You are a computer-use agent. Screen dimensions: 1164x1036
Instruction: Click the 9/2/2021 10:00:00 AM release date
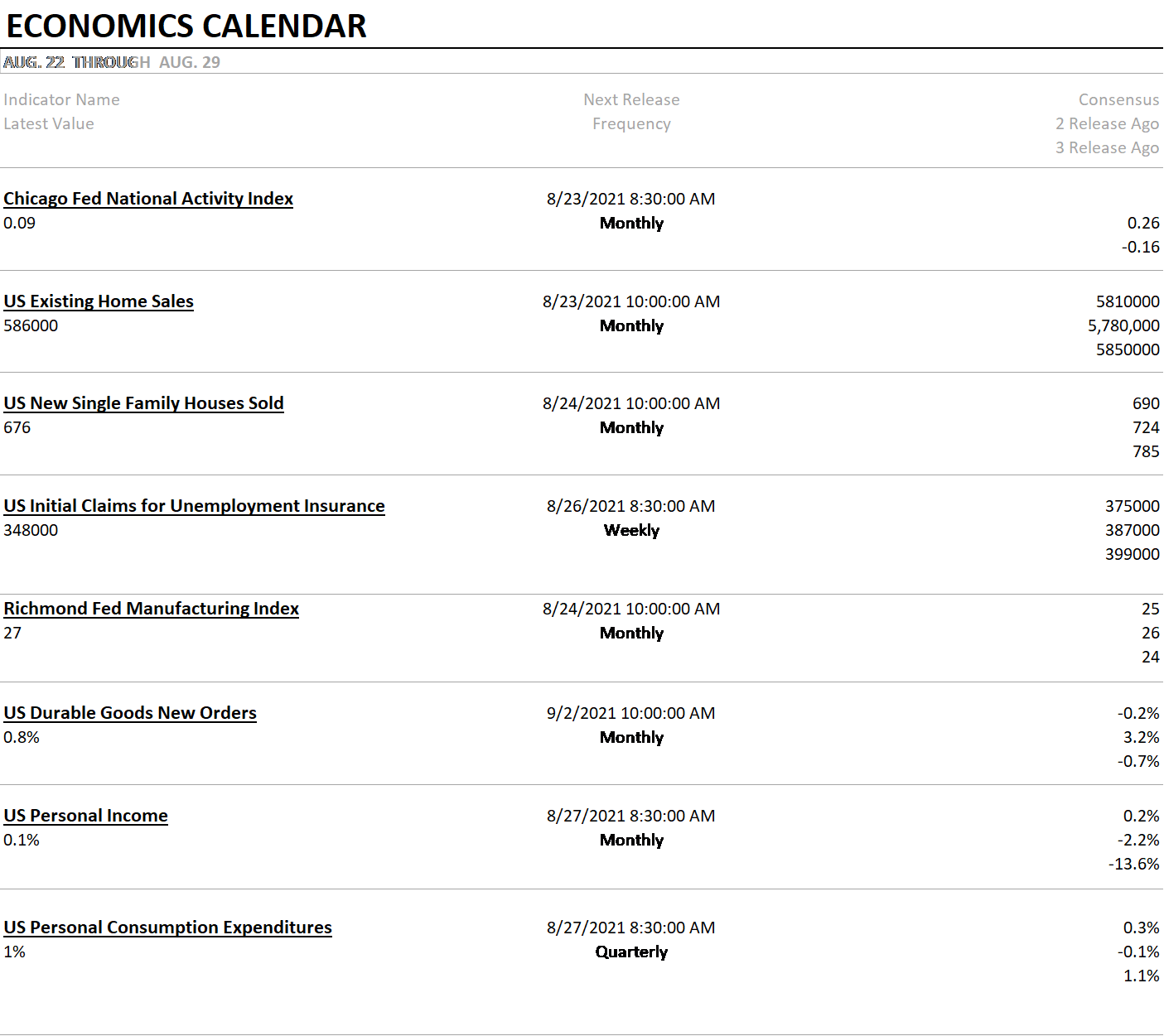pos(630,713)
